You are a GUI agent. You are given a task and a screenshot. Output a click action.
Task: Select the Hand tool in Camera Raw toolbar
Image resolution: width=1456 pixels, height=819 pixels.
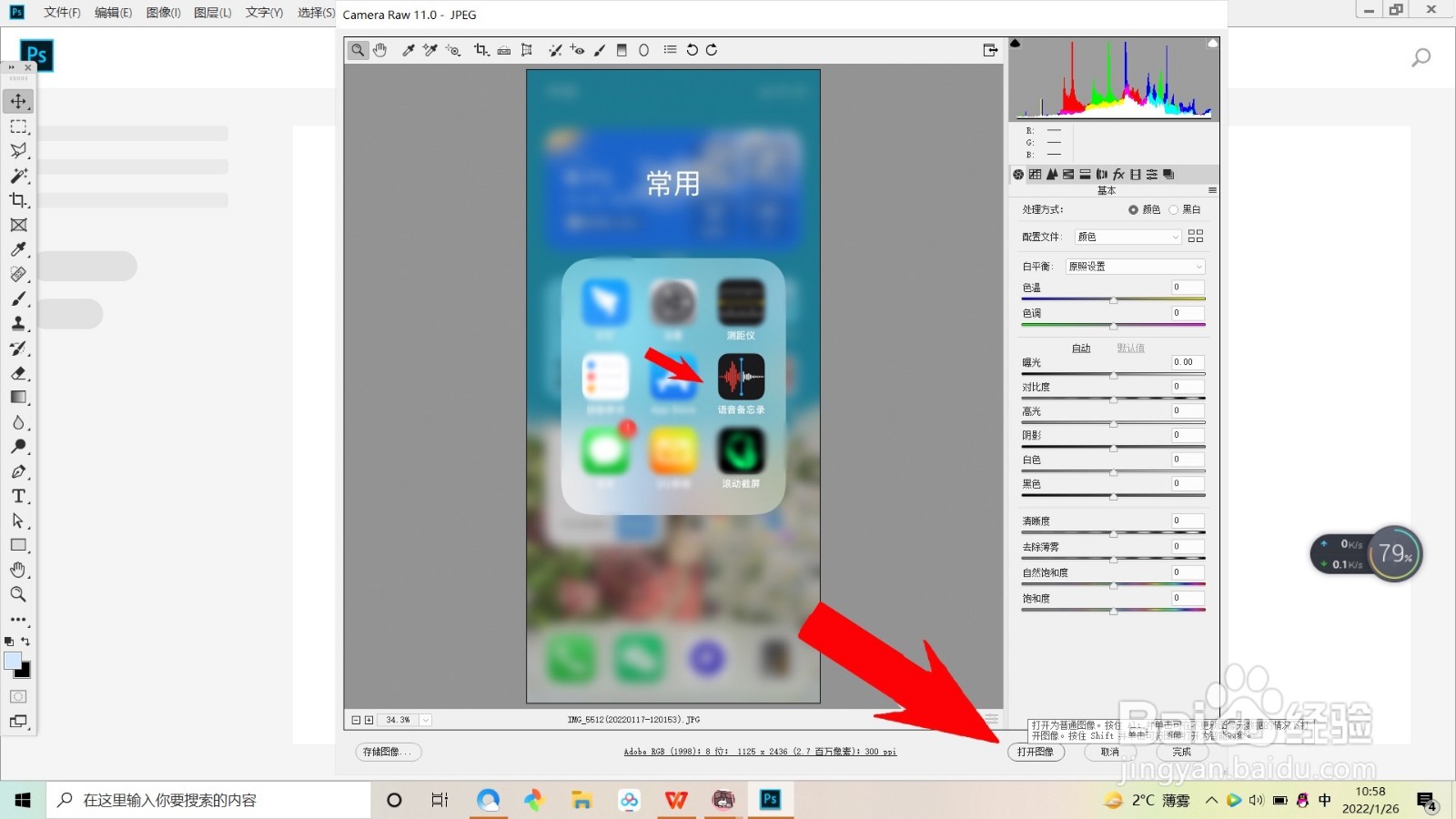380,50
